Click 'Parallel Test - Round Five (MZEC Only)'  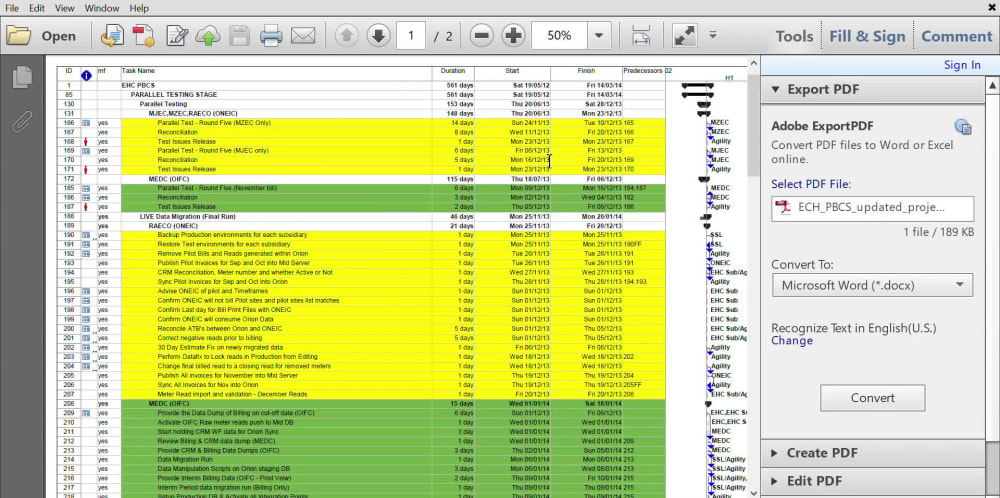tap(214, 122)
